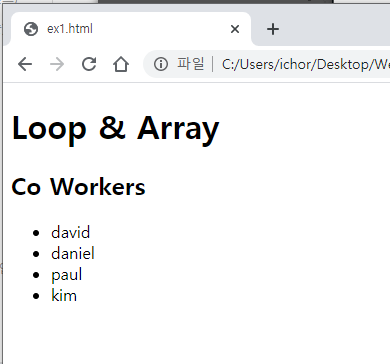Open a new tab with plus button
This screenshot has height=364, width=390.
(x=273, y=29)
